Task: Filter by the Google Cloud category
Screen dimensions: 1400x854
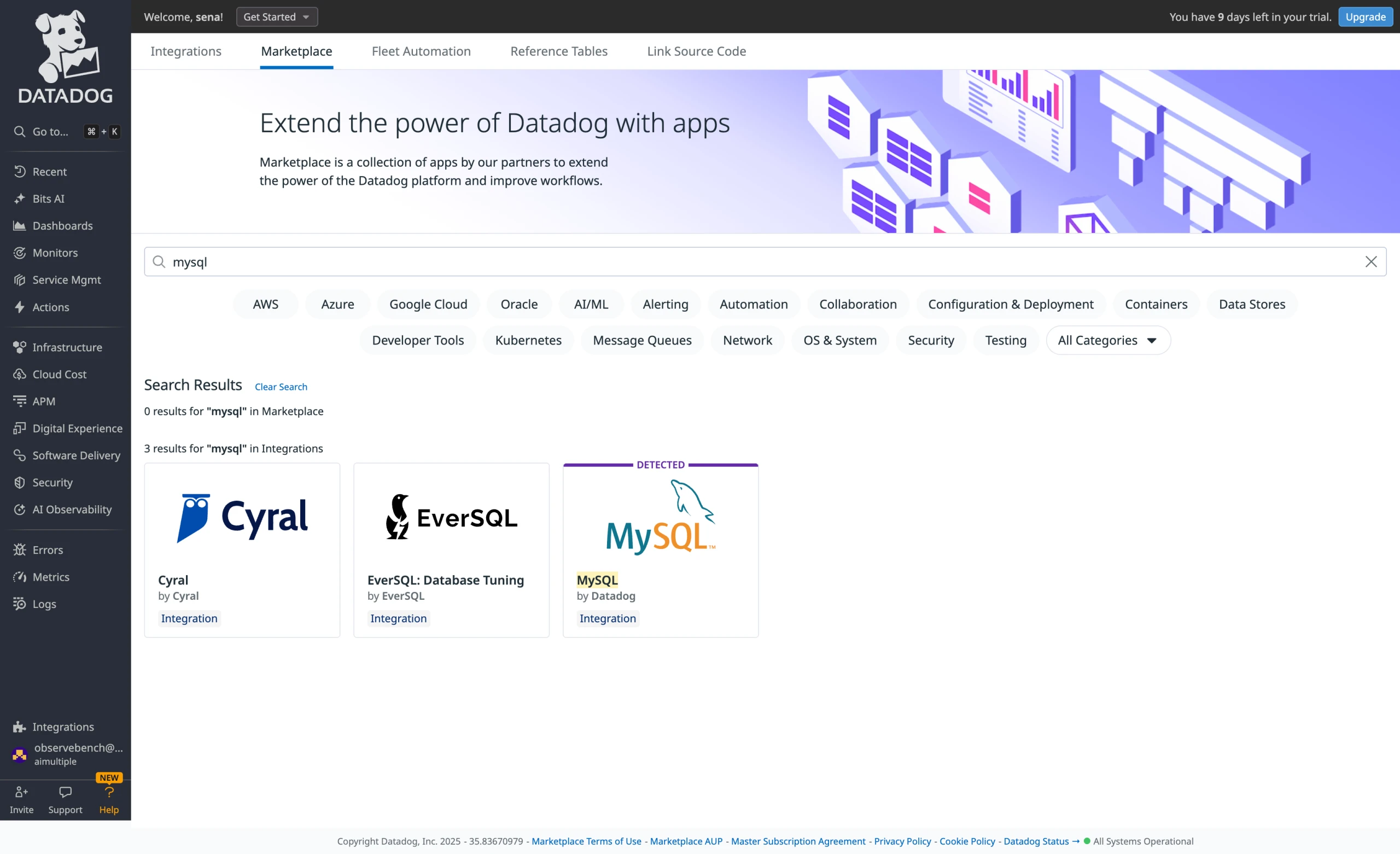Action: (428, 304)
